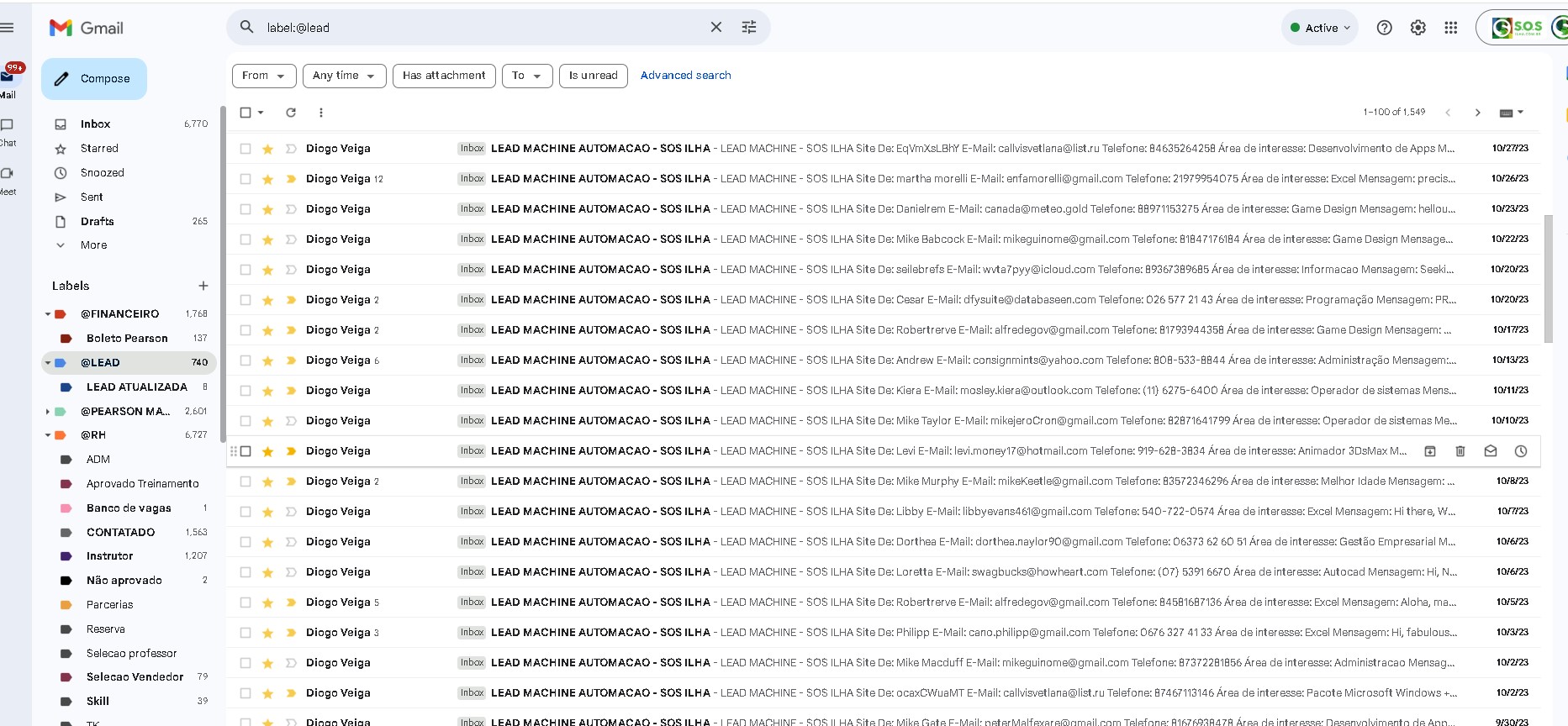Open the 'From' filter dropdown
The height and width of the screenshot is (726, 1568).
(263, 76)
